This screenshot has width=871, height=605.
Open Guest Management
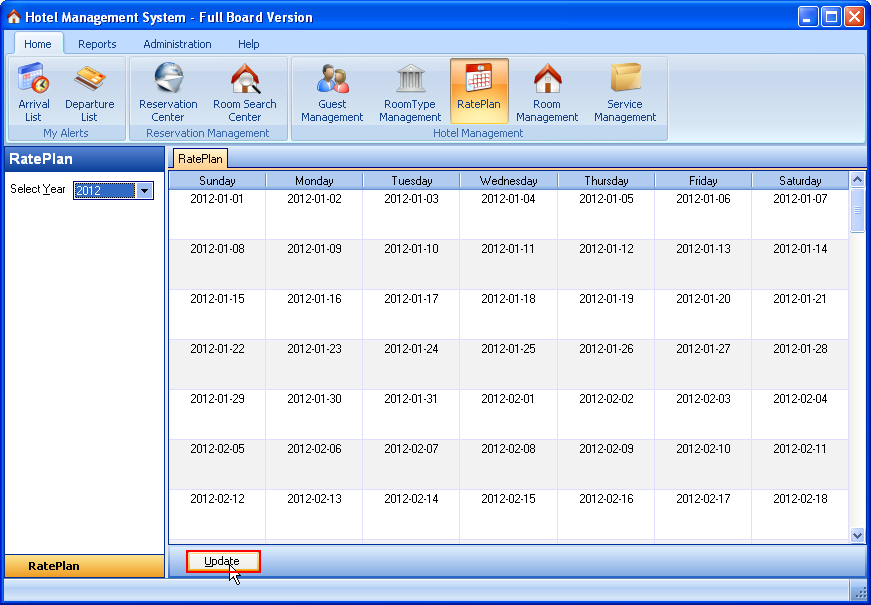(332, 91)
